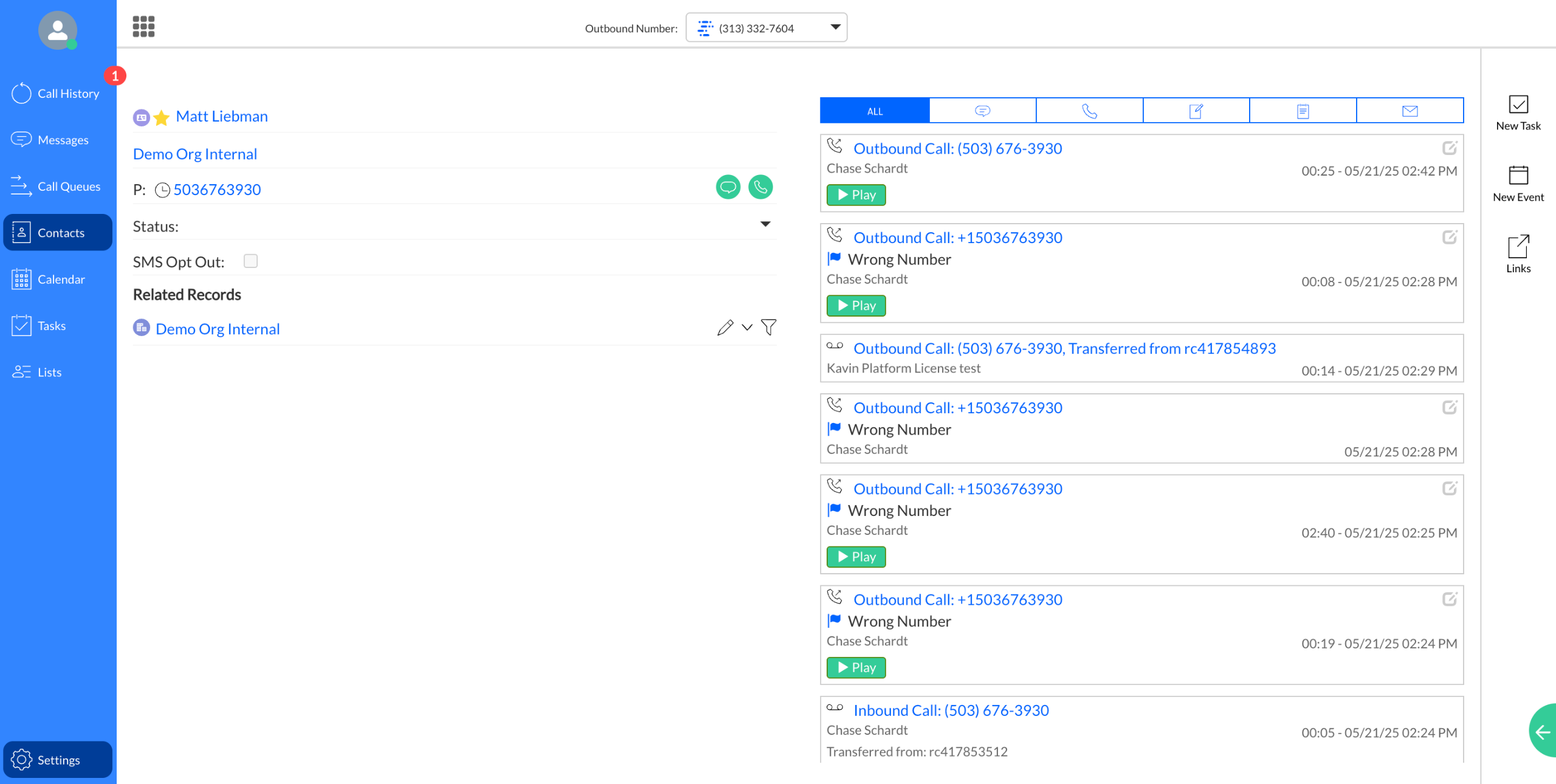Click green phone call icon for contact
The image size is (1556, 784).
point(760,187)
